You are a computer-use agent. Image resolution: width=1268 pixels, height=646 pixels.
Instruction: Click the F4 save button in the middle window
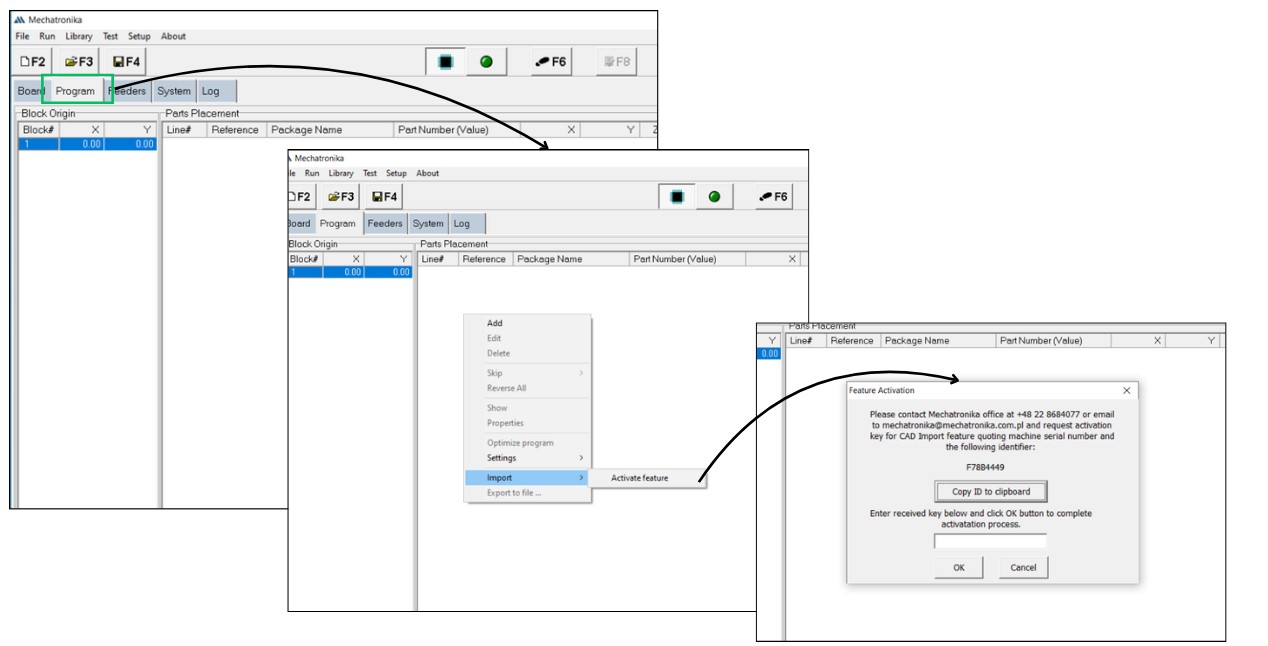coord(383,197)
